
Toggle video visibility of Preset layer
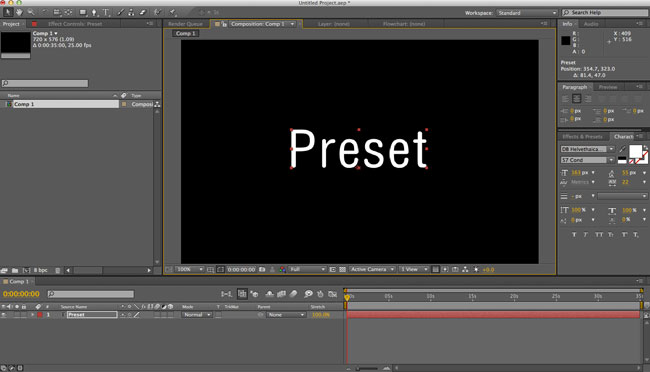click(4, 315)
